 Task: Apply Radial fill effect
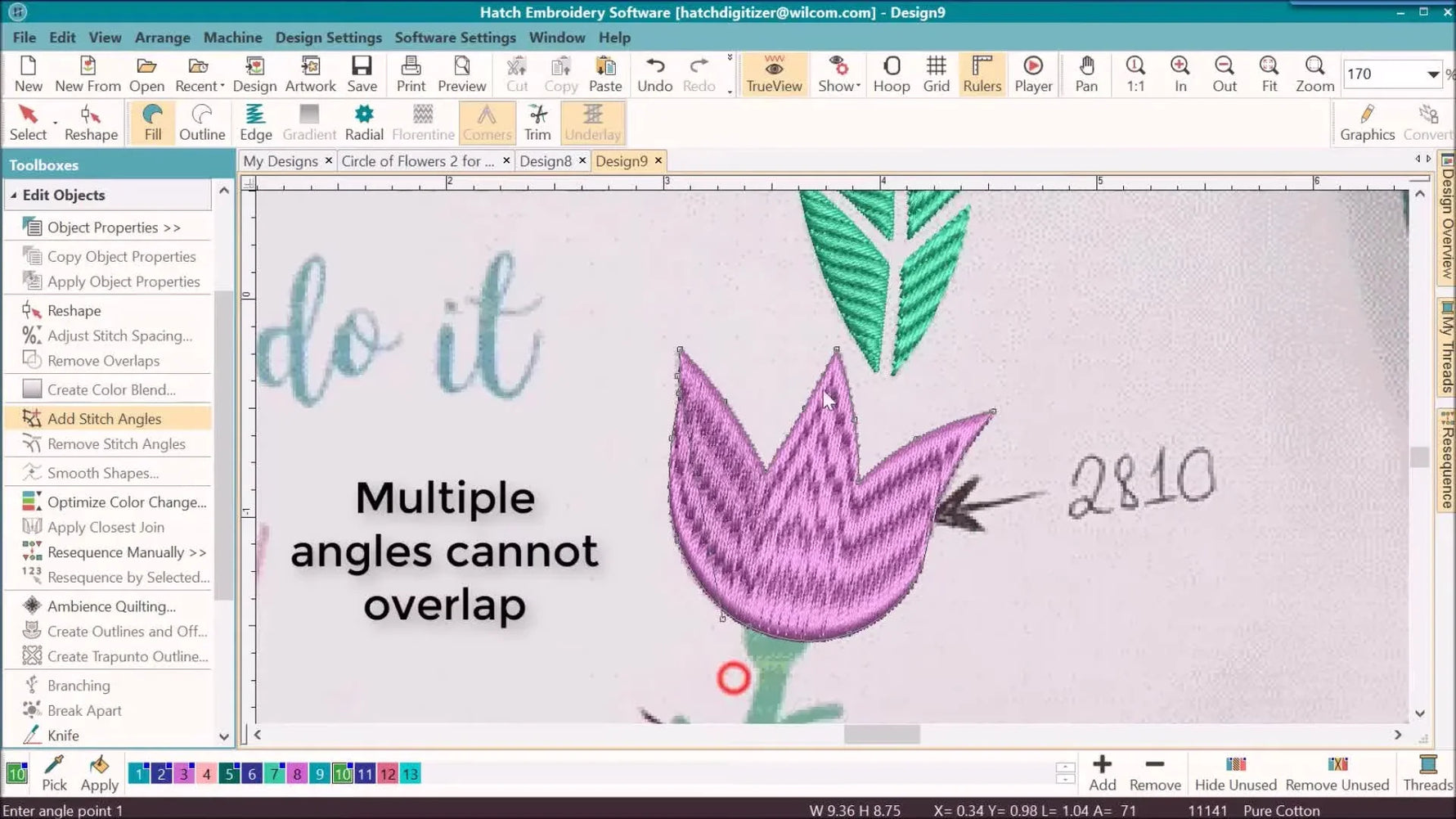click(364, 123)
